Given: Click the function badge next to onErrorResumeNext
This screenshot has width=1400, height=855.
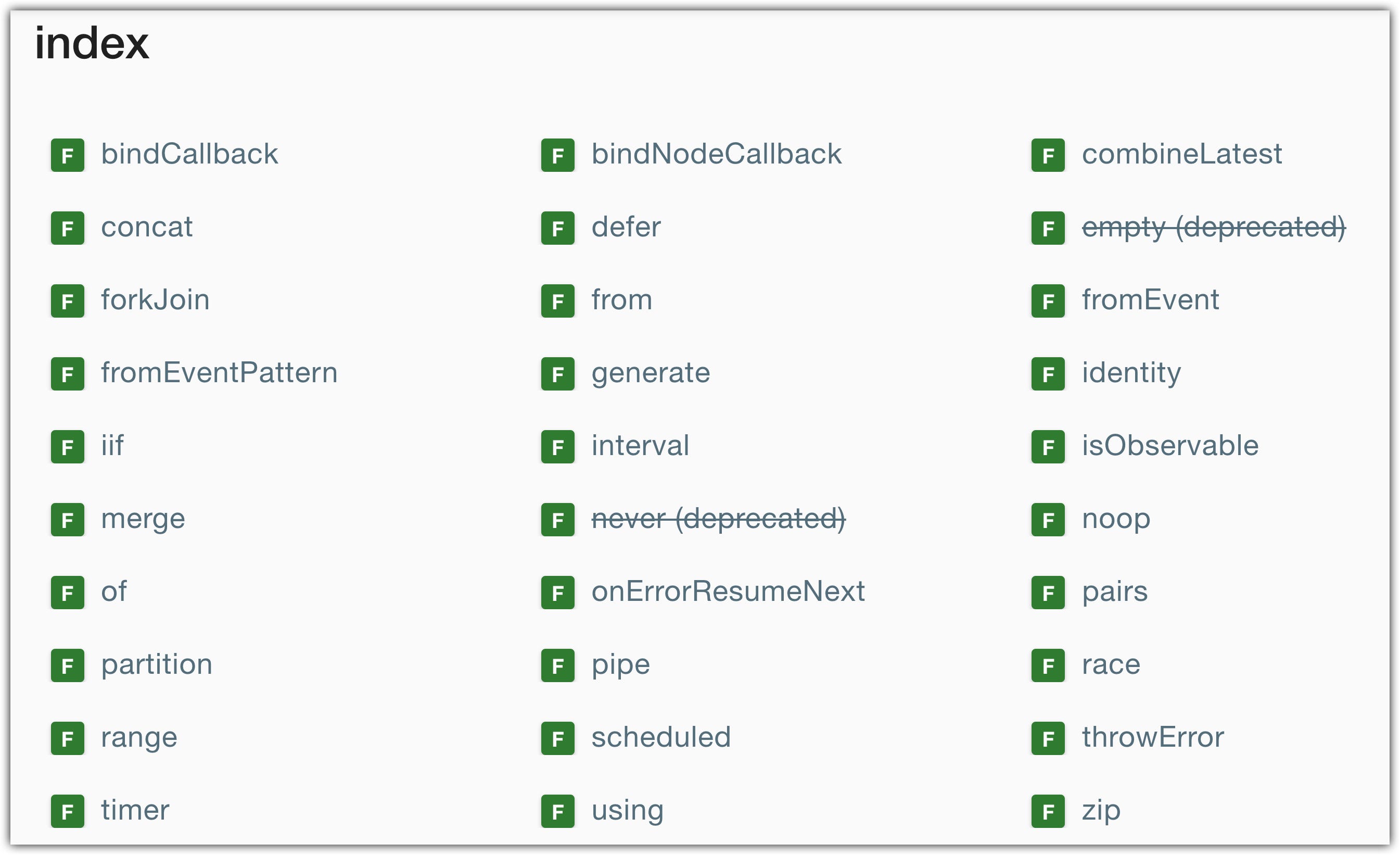Looking at the screenshot, I should [x=558, y=593].
